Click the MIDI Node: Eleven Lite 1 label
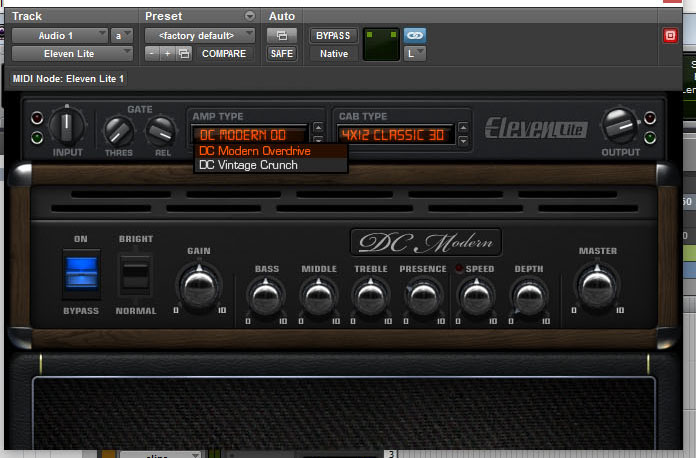Image resolution: width=696 pixels, height=458 pixels. pos(68,79)
